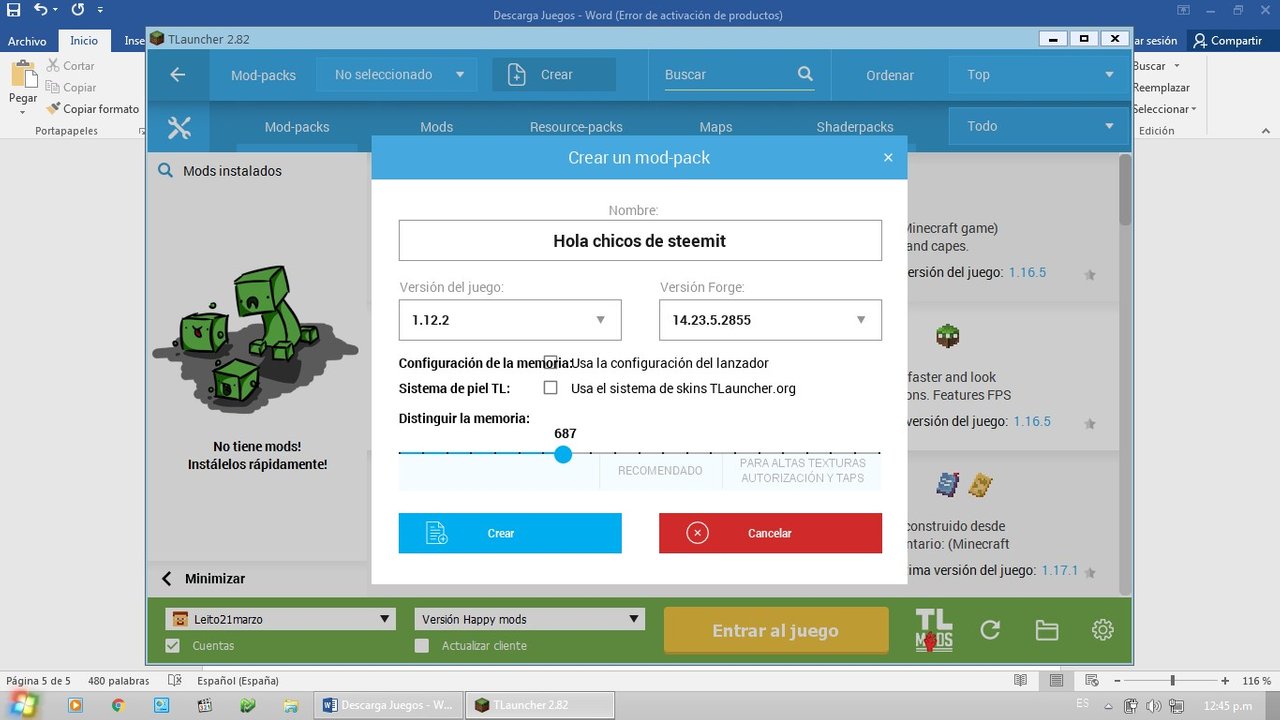Click the blue Crear button in dialog
Viewport: 1280px width, 720px height.
[510, 533]
